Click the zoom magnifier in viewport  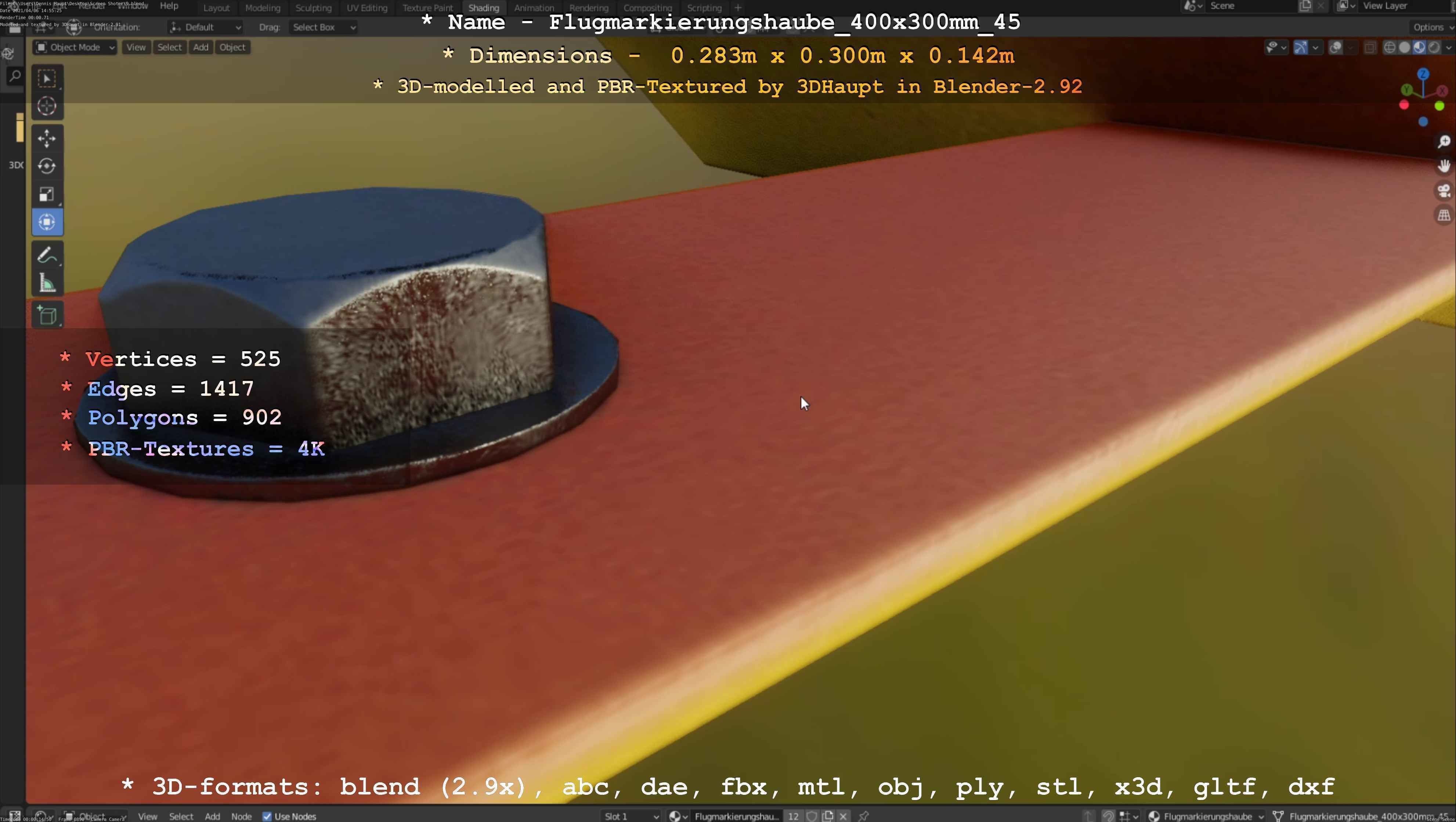pos(1444,141)
